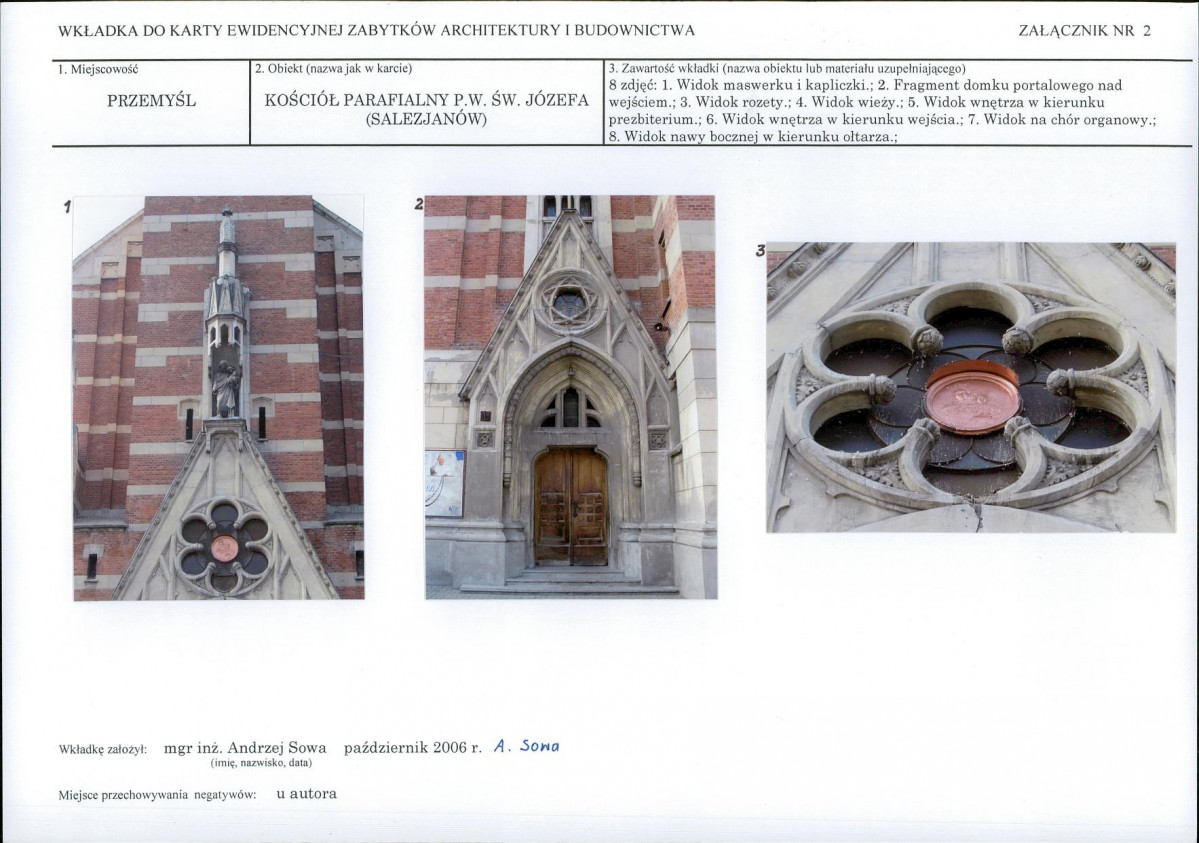Click the stone steps in photo 2
The image size is (1199, 843).
(x=570, y=581)
